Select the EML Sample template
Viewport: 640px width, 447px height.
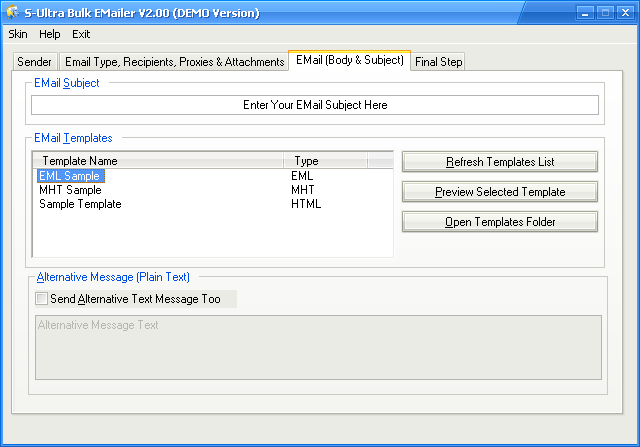coord(70,176)
